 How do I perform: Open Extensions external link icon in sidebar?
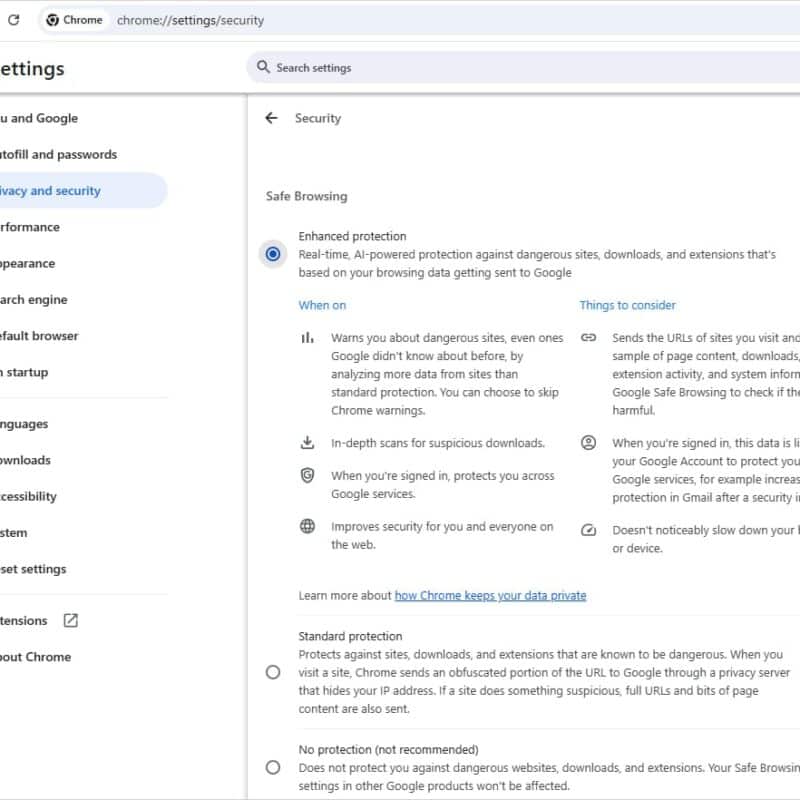tap(70, 620)
